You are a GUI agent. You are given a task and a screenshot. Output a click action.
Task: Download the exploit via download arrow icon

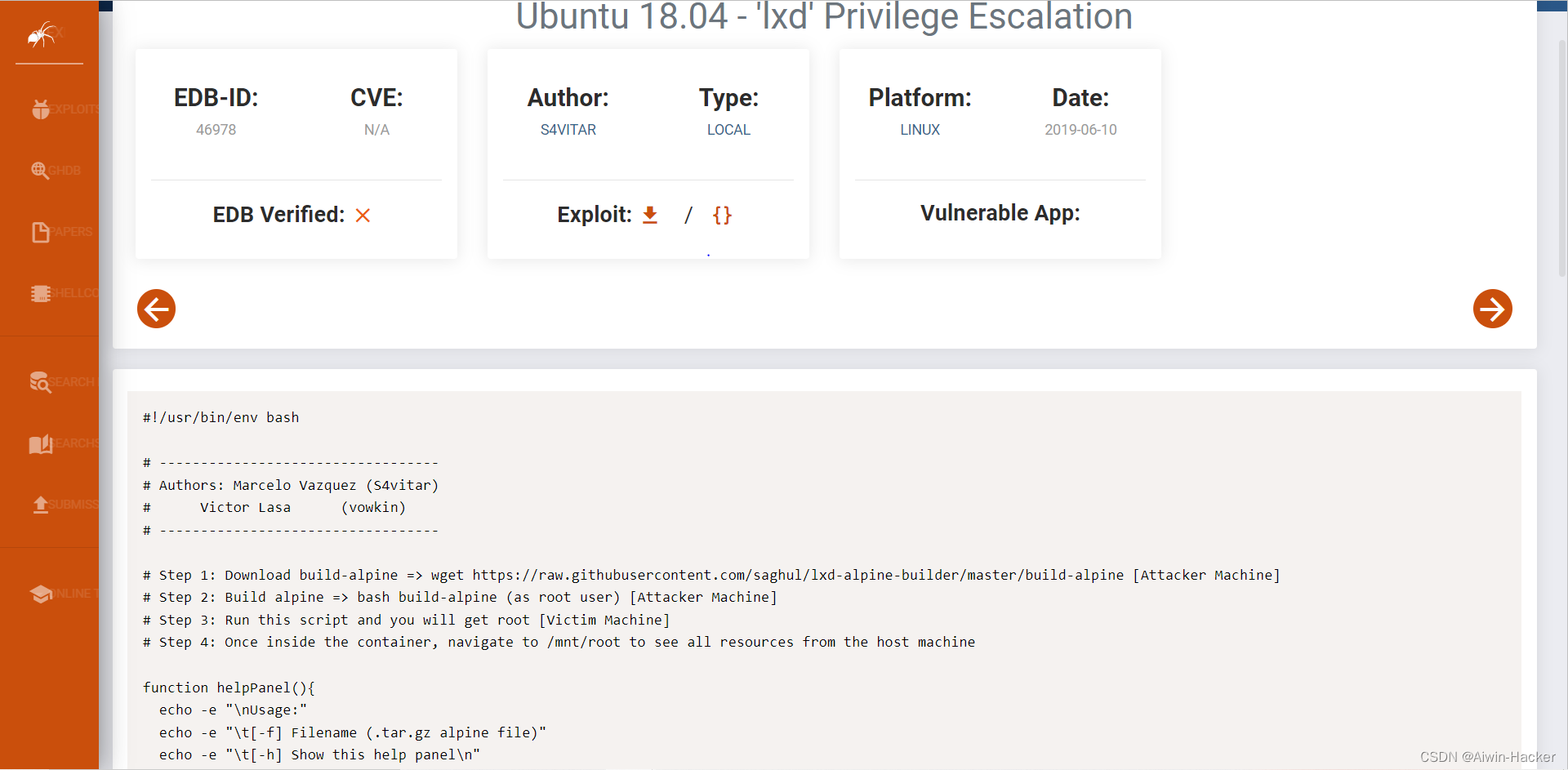(x=650, y=215)
